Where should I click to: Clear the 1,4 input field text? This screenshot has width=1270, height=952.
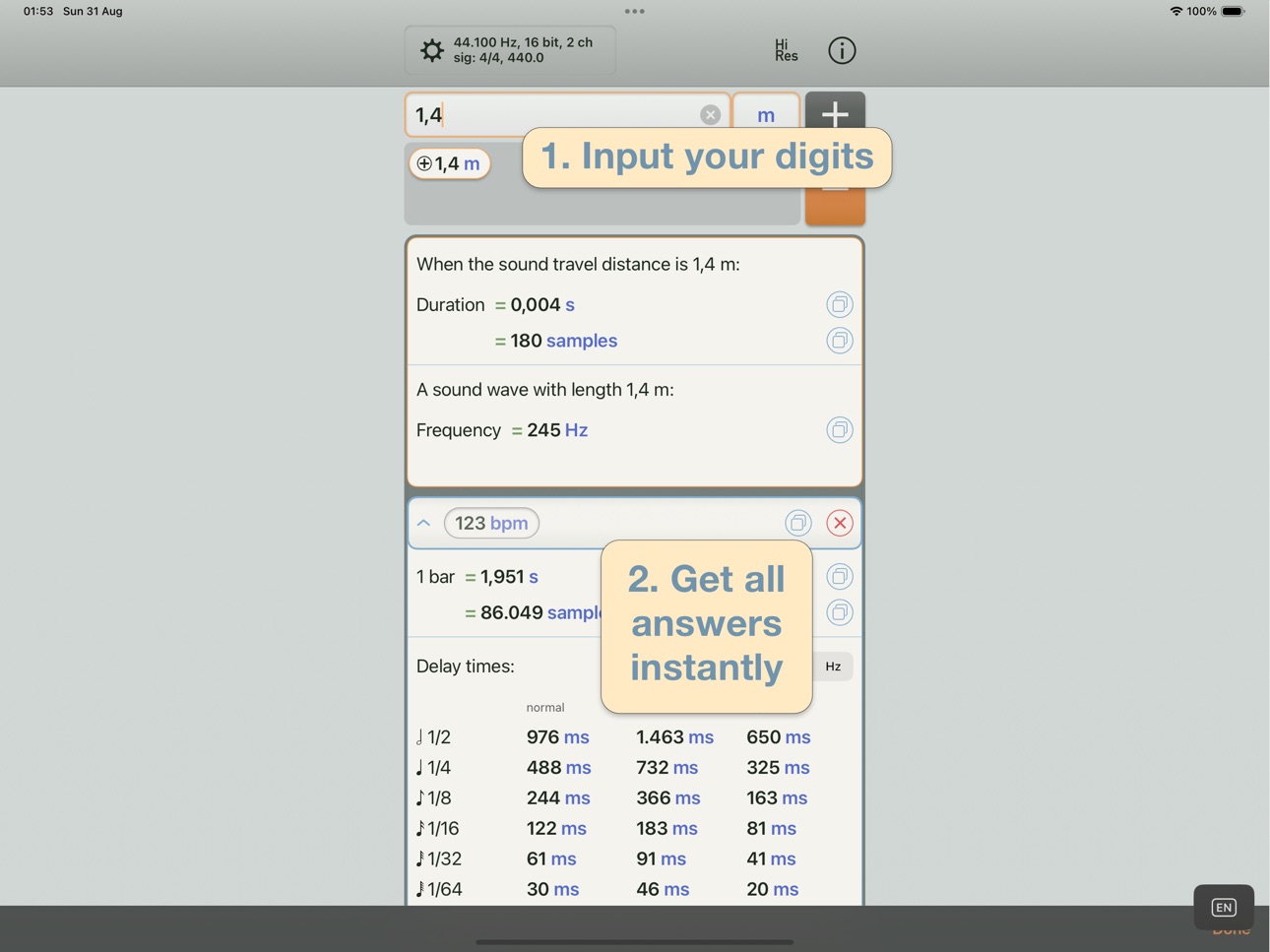pos(710,115)
